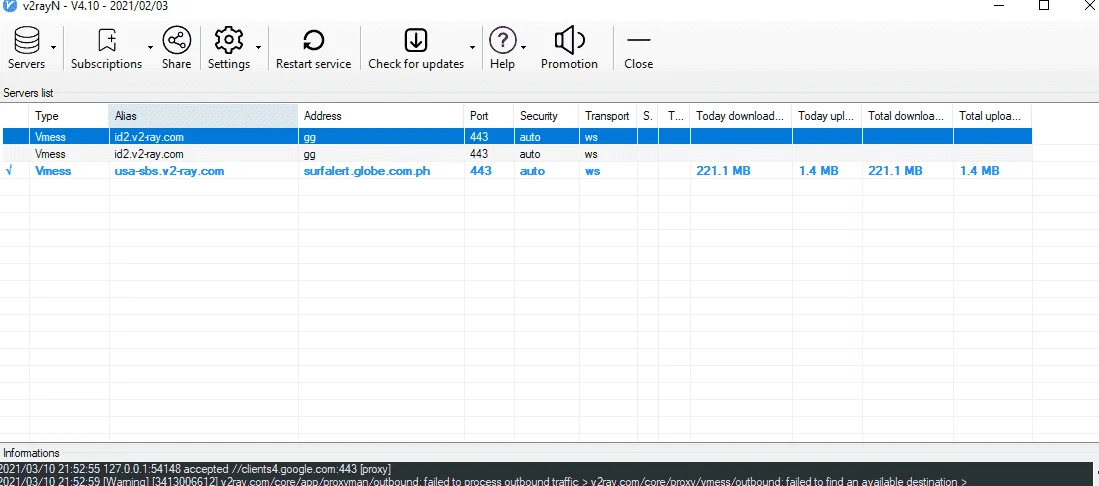
Task: Select the highlighted id2.v2-ray.com server row
Action: 516,137
